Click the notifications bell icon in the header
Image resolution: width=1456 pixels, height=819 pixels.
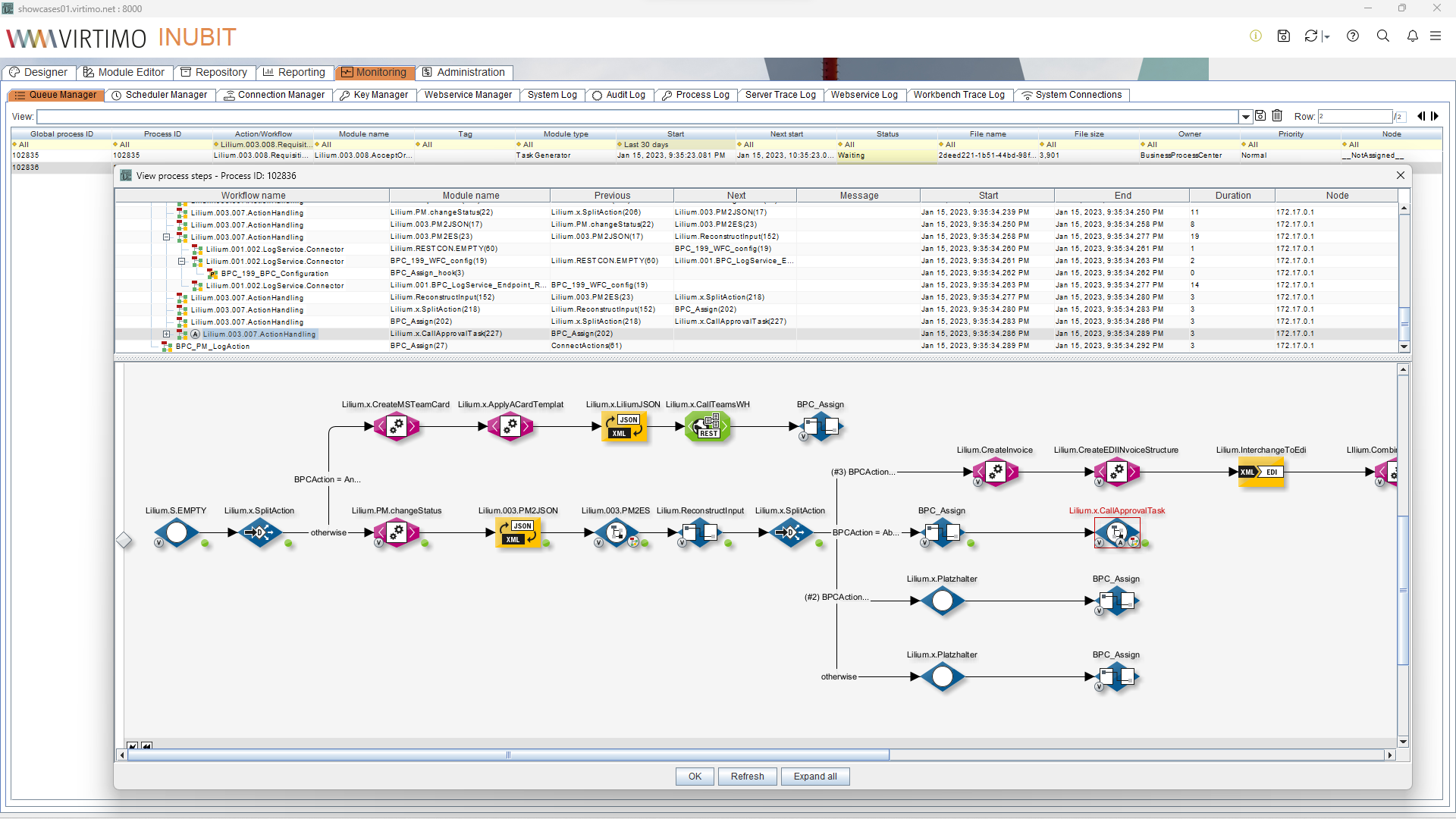[x=1414, y=36]
